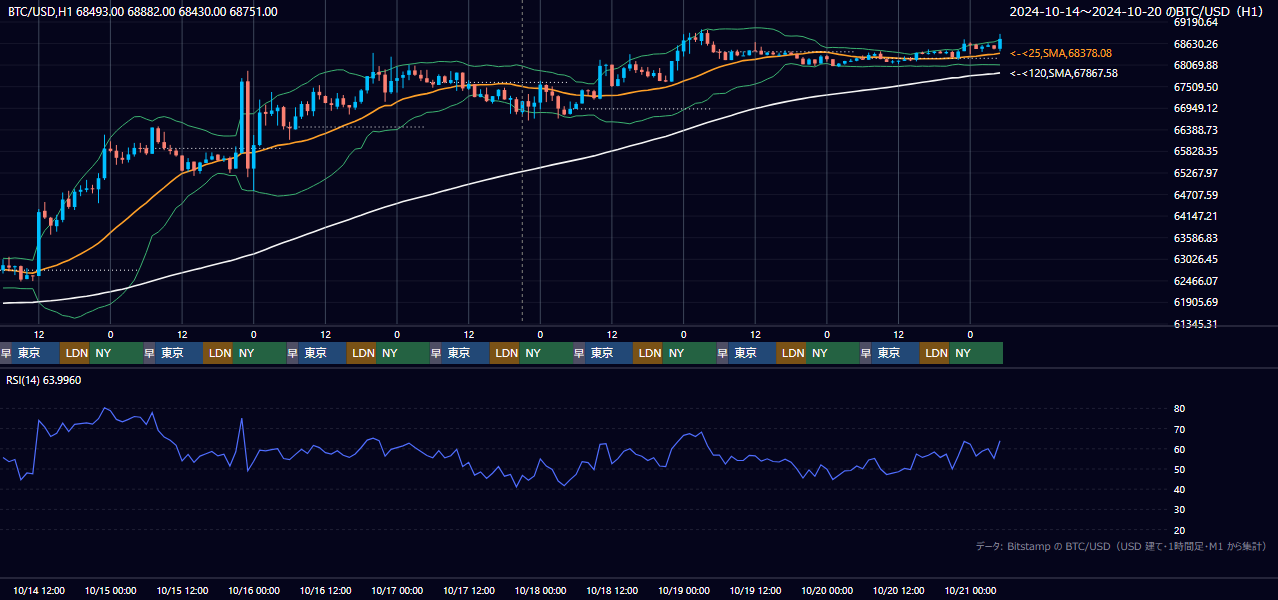Click the 10/19 00:00 date label
This screenshot has width=1278, height=600.
click(683, 591)
